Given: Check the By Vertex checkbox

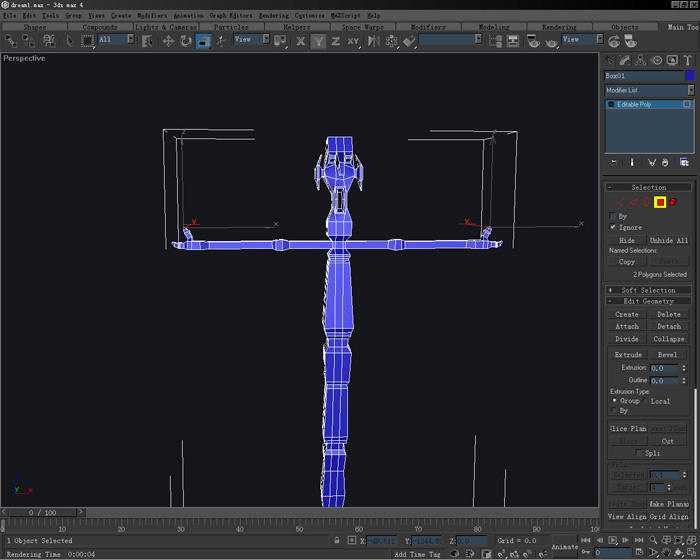Looking at the screenshot, I should (613, 216).
